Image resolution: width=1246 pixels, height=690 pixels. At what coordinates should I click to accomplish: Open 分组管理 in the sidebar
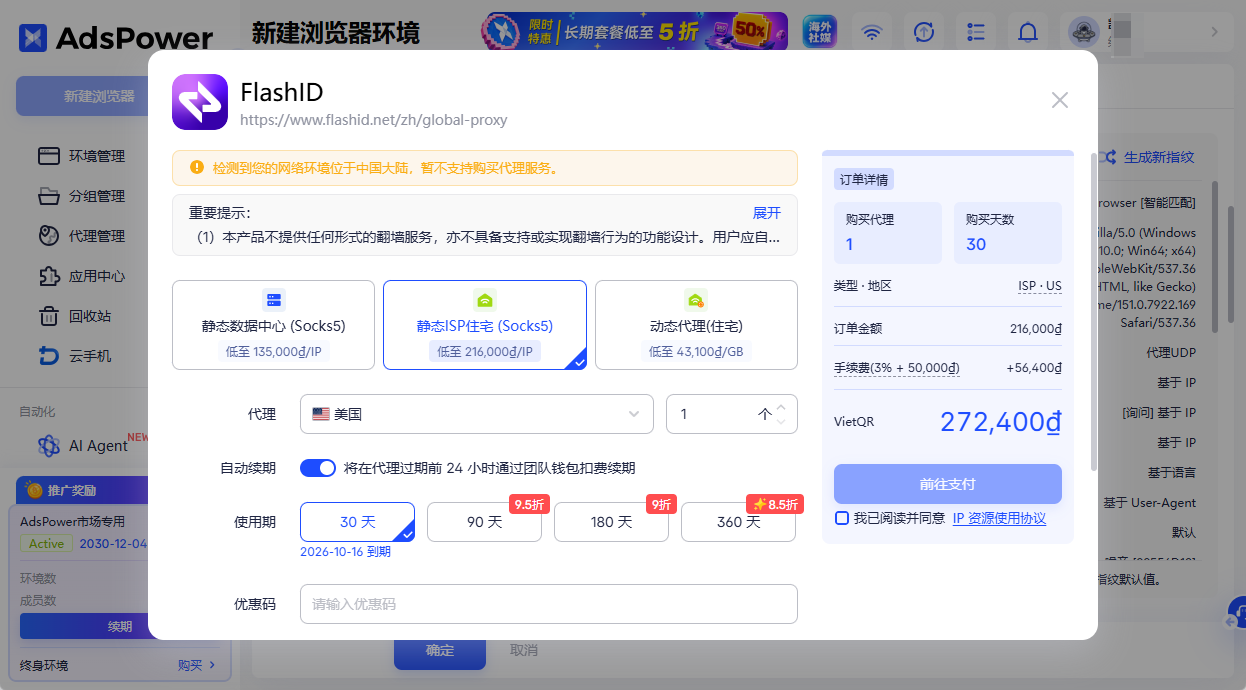pyautogui.click(x=97, y=196)
